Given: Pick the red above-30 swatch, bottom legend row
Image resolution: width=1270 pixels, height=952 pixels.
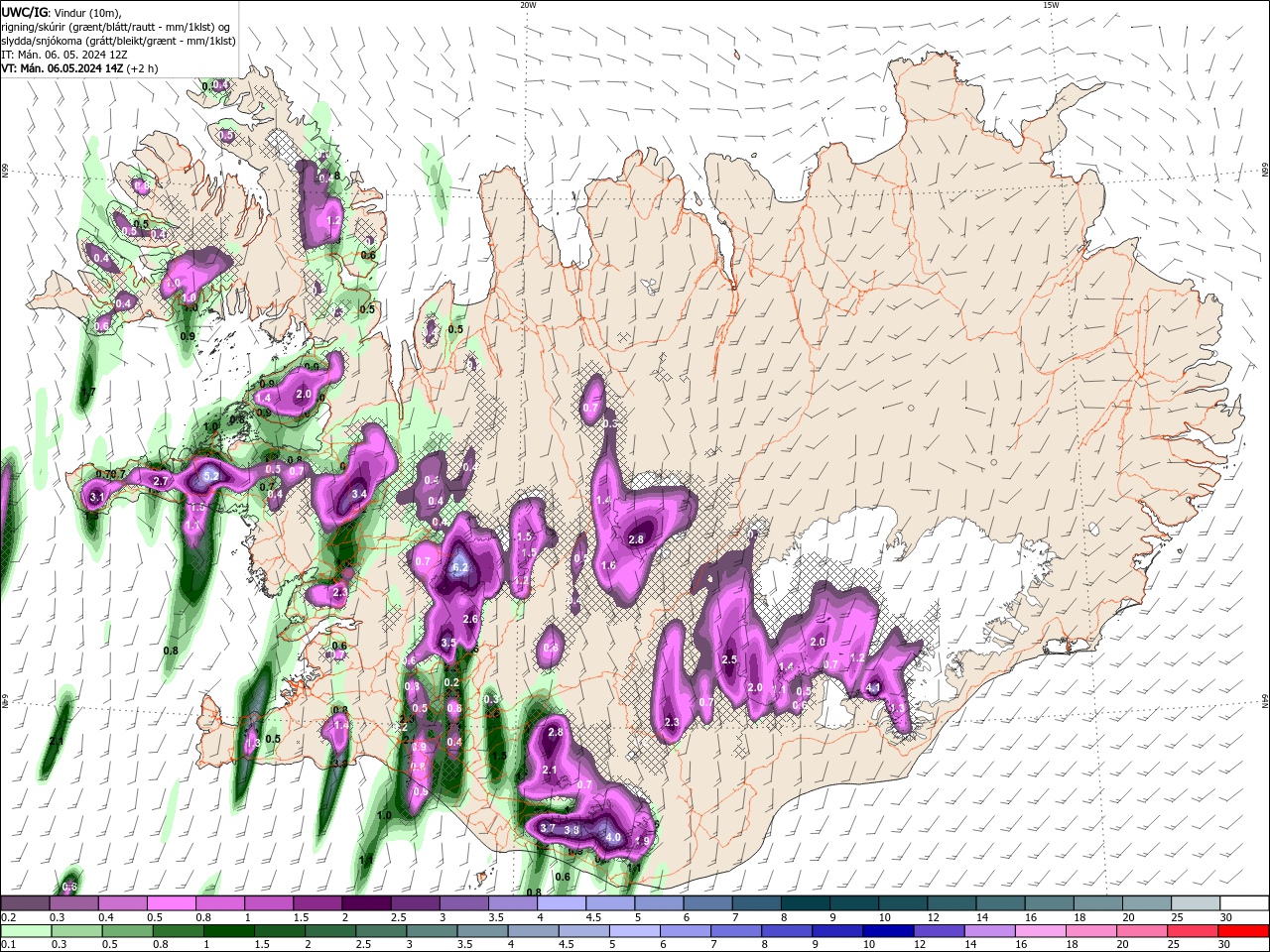Looking at the screenshot, I should [x=1243, y=931].
